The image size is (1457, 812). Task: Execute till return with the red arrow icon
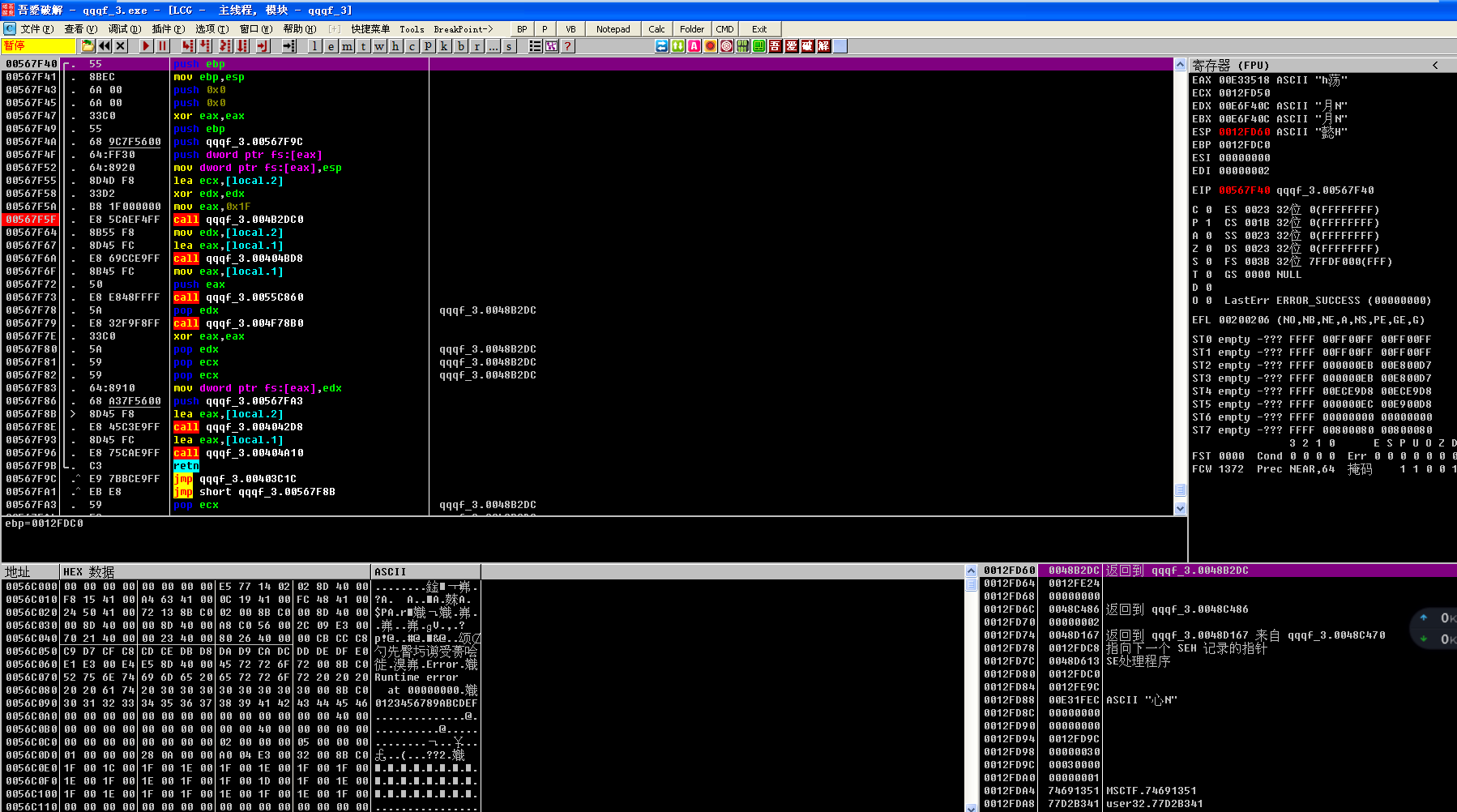[263, 46]
